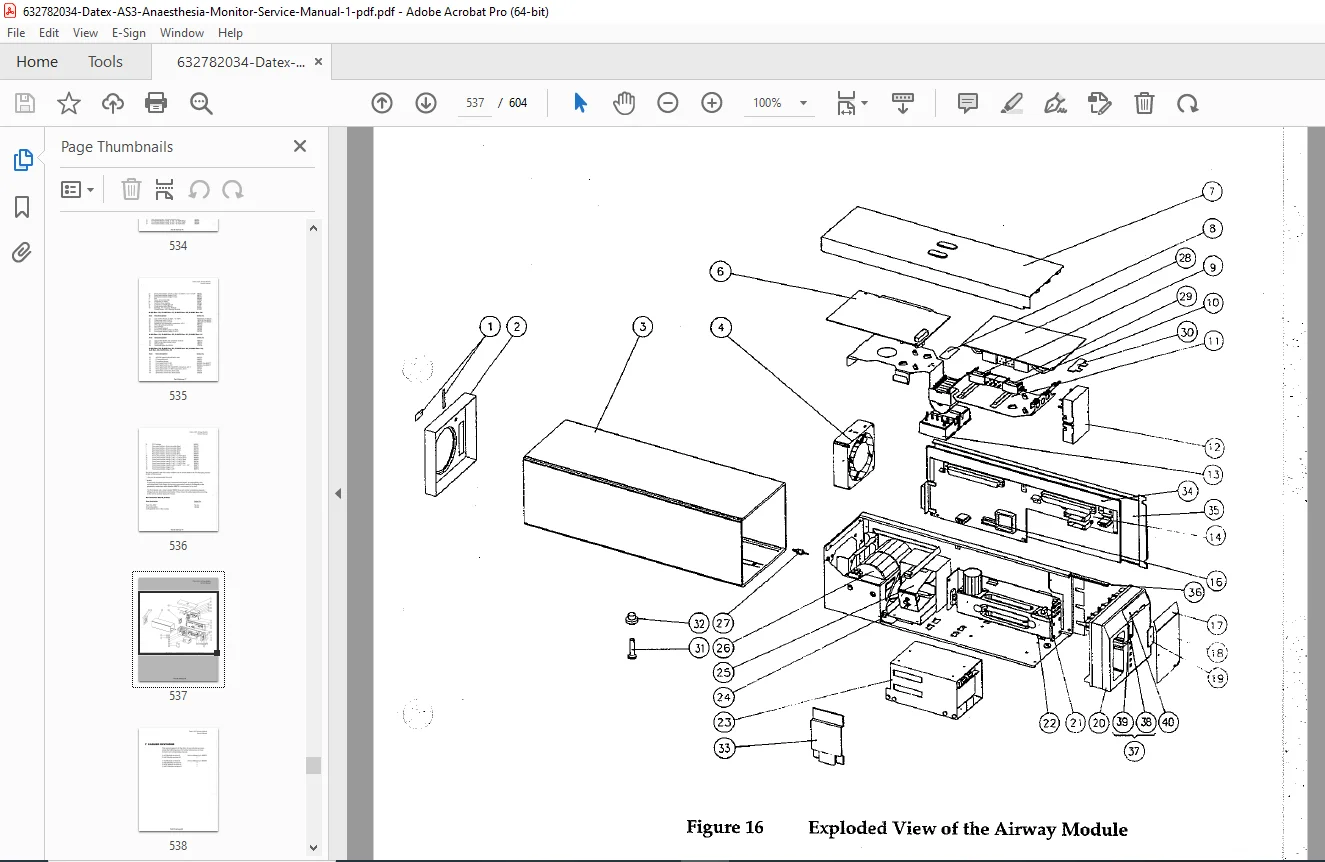Viewport: 1325px width, 862px height.
Task: Switch to the Home tab
Action: click(37, 62)
